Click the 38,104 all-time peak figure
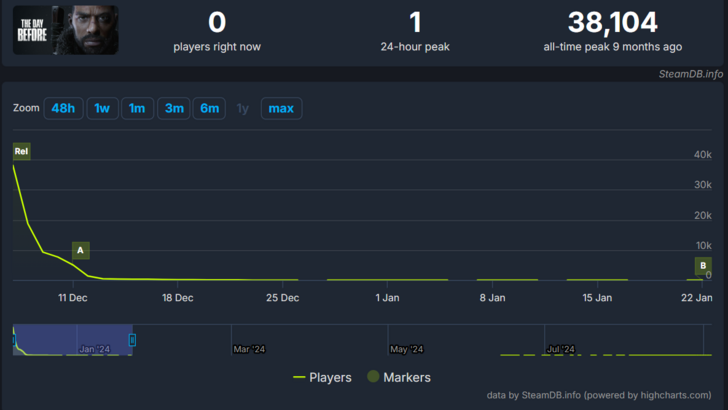Screen dimensions: 728x410 click(x=612, y=22)
